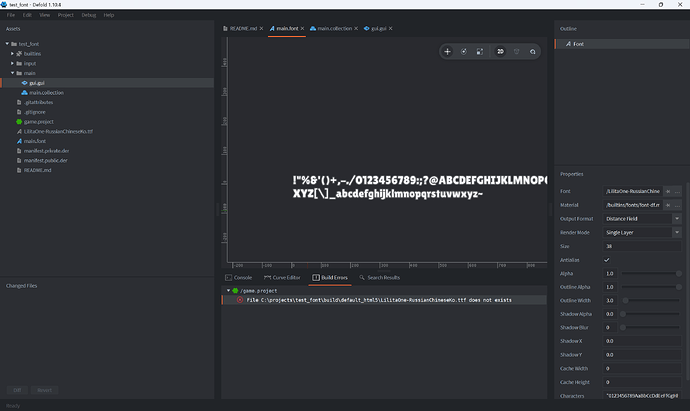690x411 pixels.
Task: Switch to the Search Results tab
Action: coord(379,278)
